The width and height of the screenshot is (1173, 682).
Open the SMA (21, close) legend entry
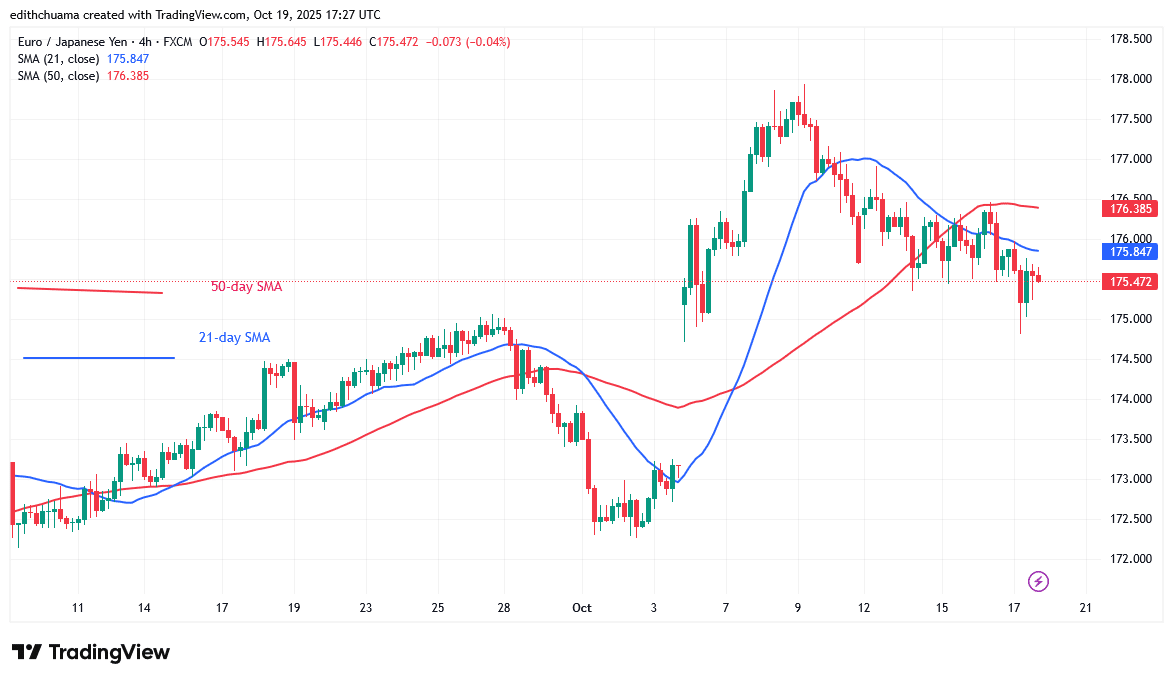(59, 59)
